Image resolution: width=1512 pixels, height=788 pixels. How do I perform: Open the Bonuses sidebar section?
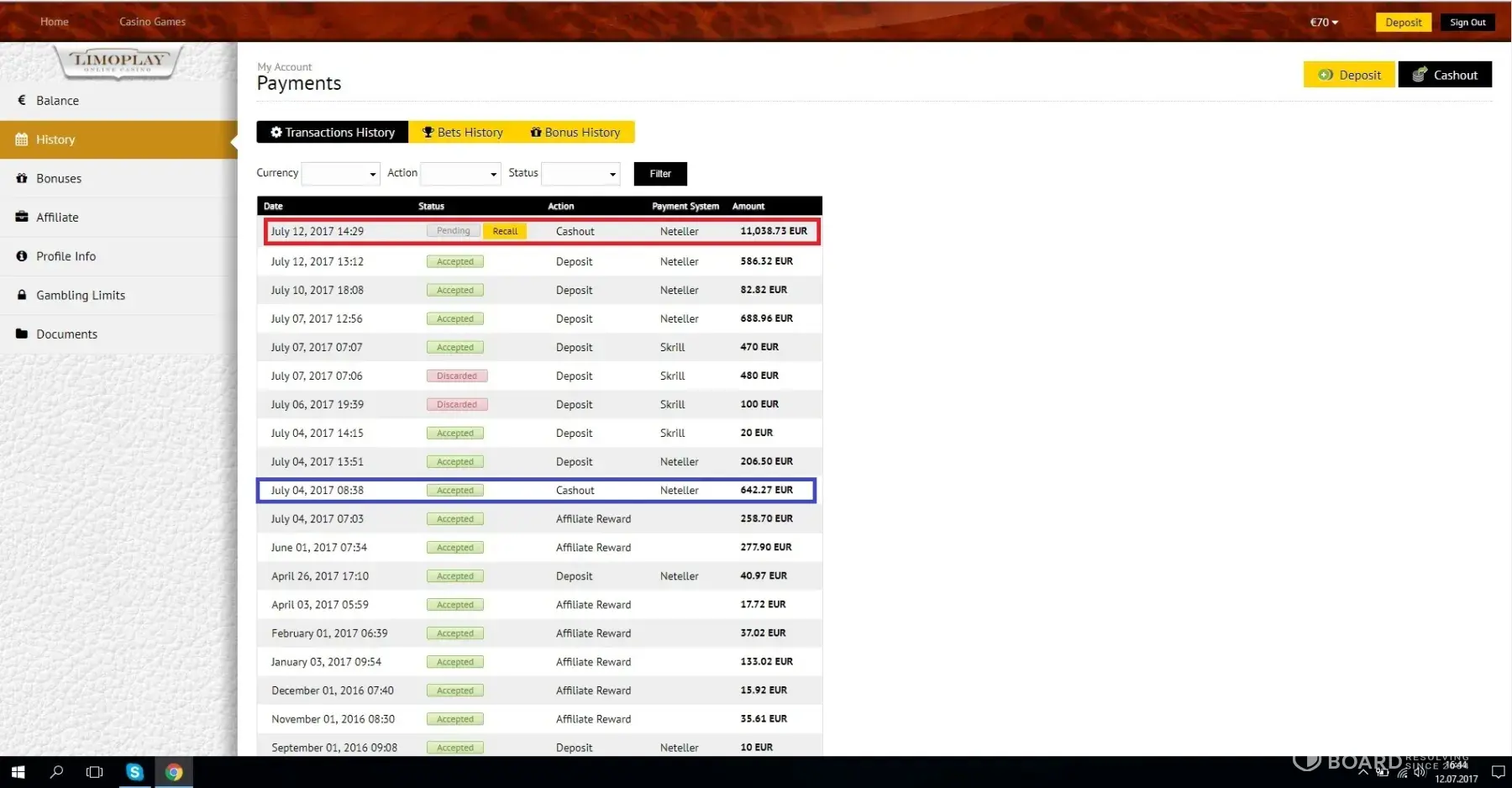(x=59, y=179)
